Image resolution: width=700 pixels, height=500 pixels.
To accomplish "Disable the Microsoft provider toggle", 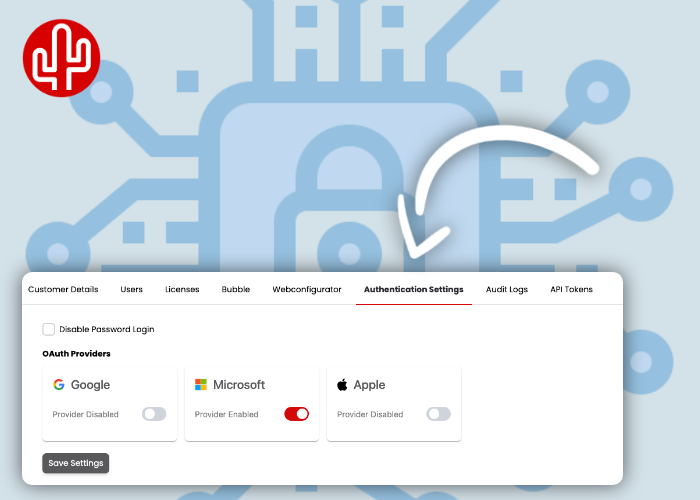I will [297, 414].
